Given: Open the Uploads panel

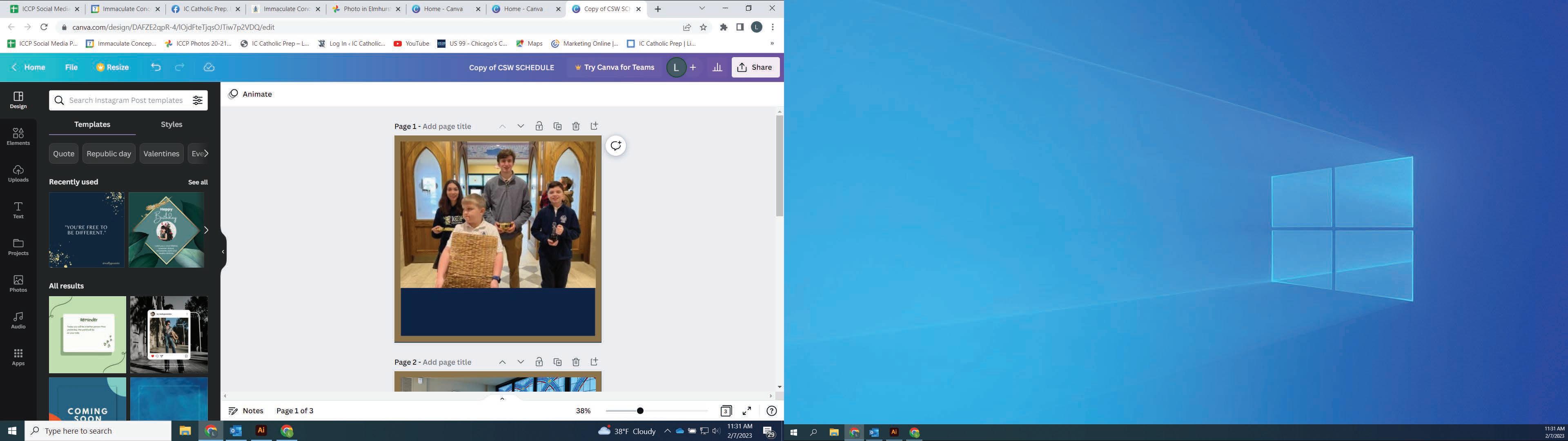Looking at the screenshot, I should [18, 173].
